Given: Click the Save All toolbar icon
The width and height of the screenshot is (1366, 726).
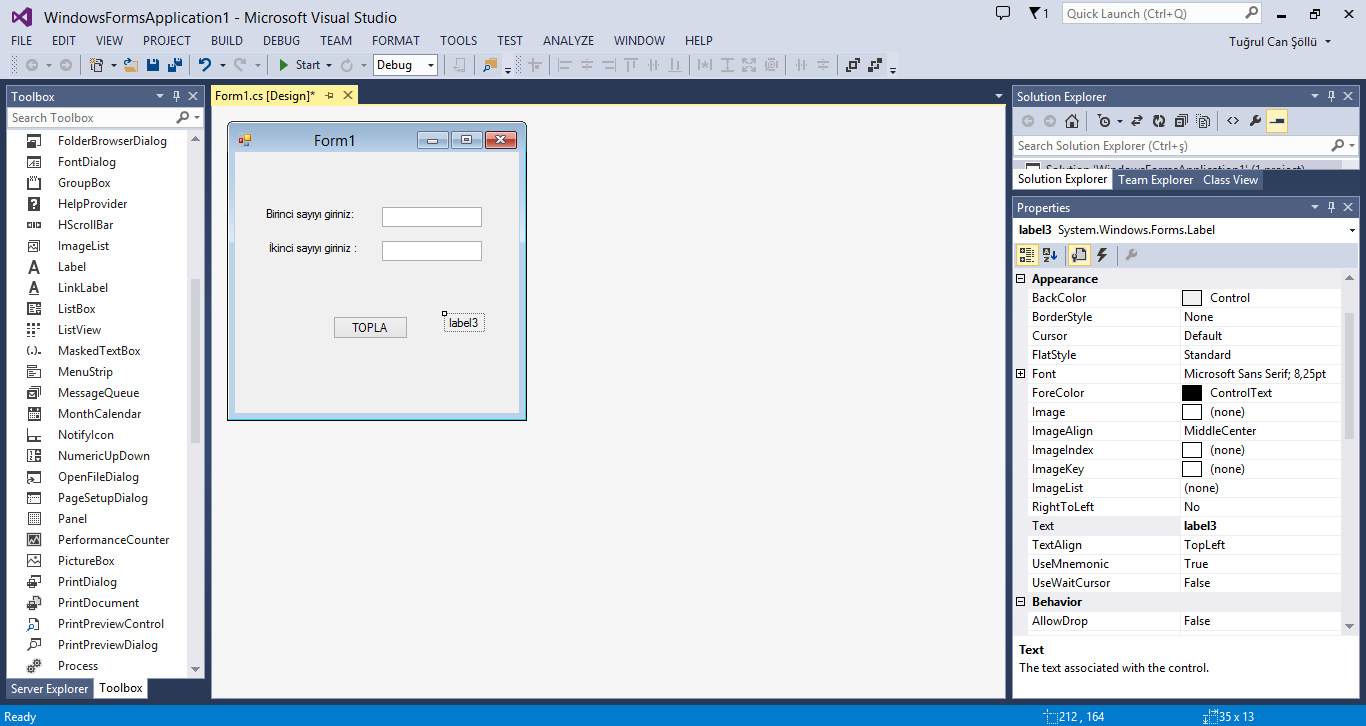Looking at the screenshot, I should click(174, 65).
